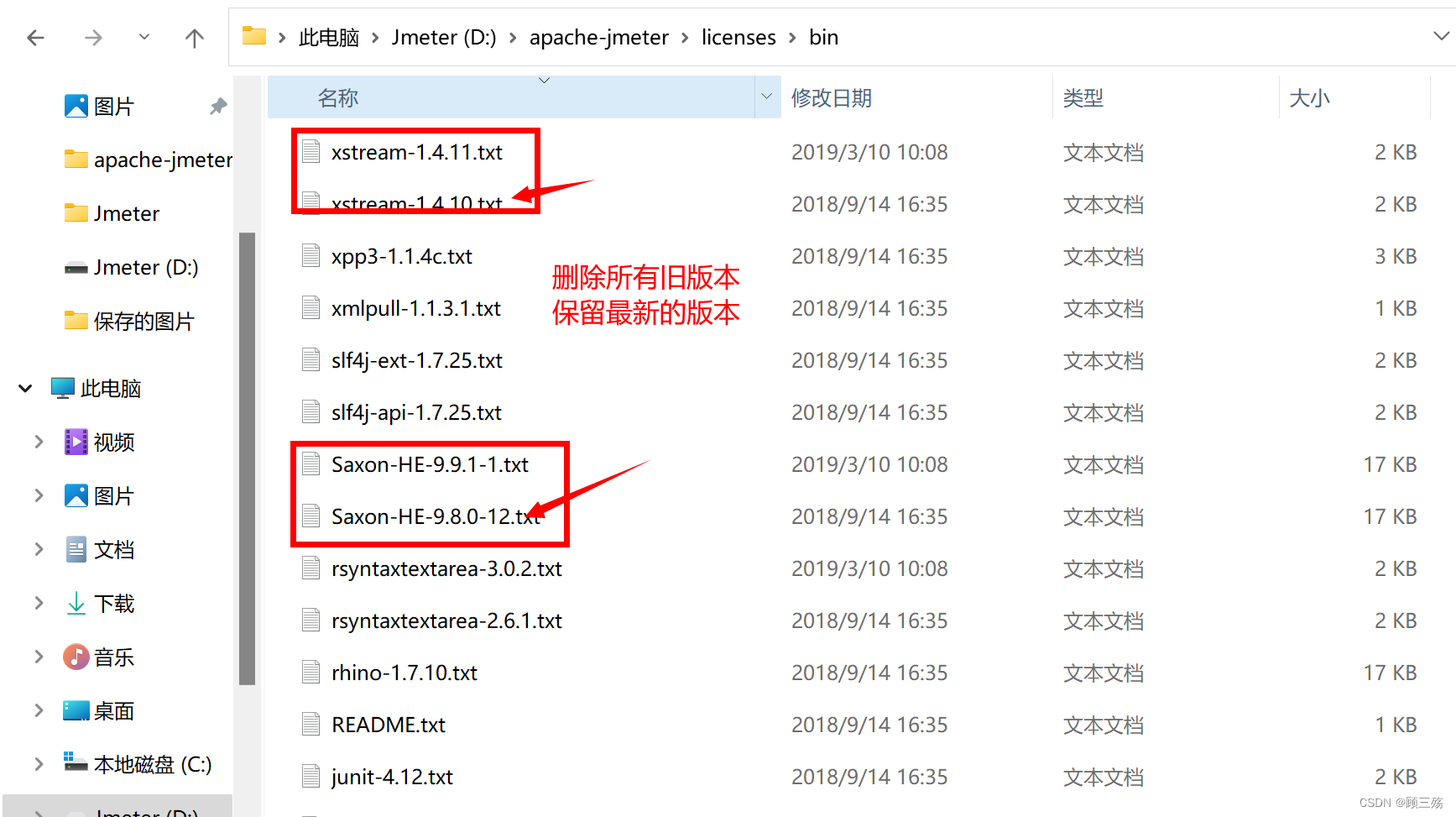The width and height of the screenshot is (1456, 817).
Task: Expand the 视频 tree node
Action: point(39,442)
